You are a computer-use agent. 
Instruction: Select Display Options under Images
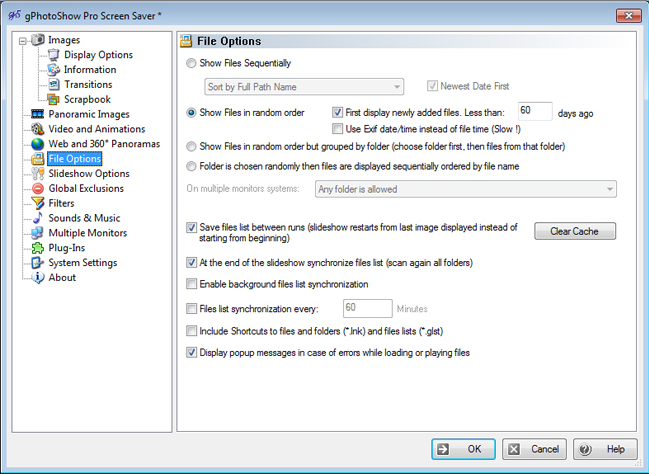coord(98,55)
